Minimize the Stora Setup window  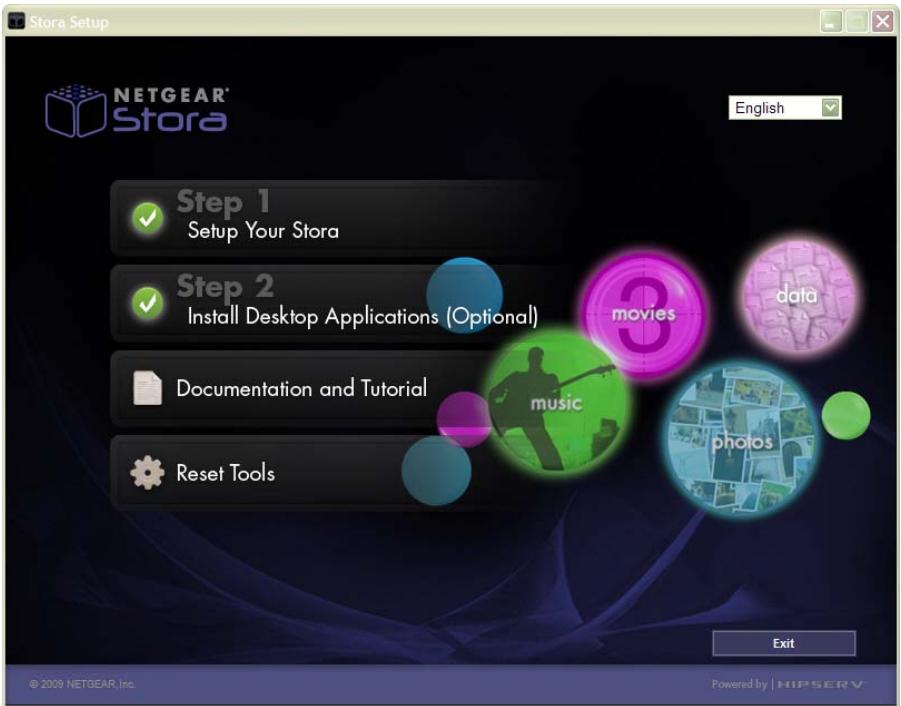point(831,22)
